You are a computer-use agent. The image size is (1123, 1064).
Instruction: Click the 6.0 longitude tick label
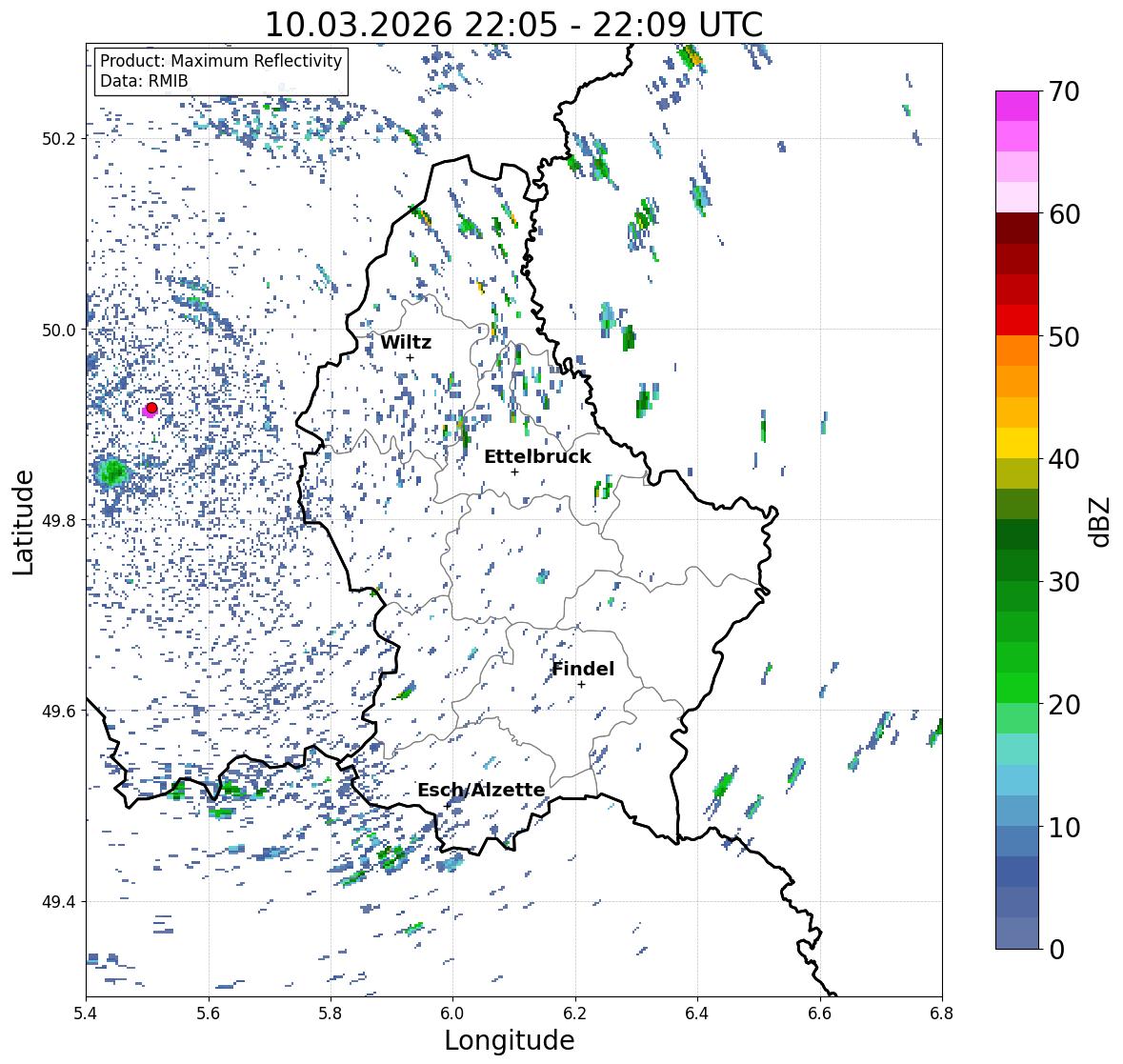click(452, 1014)
